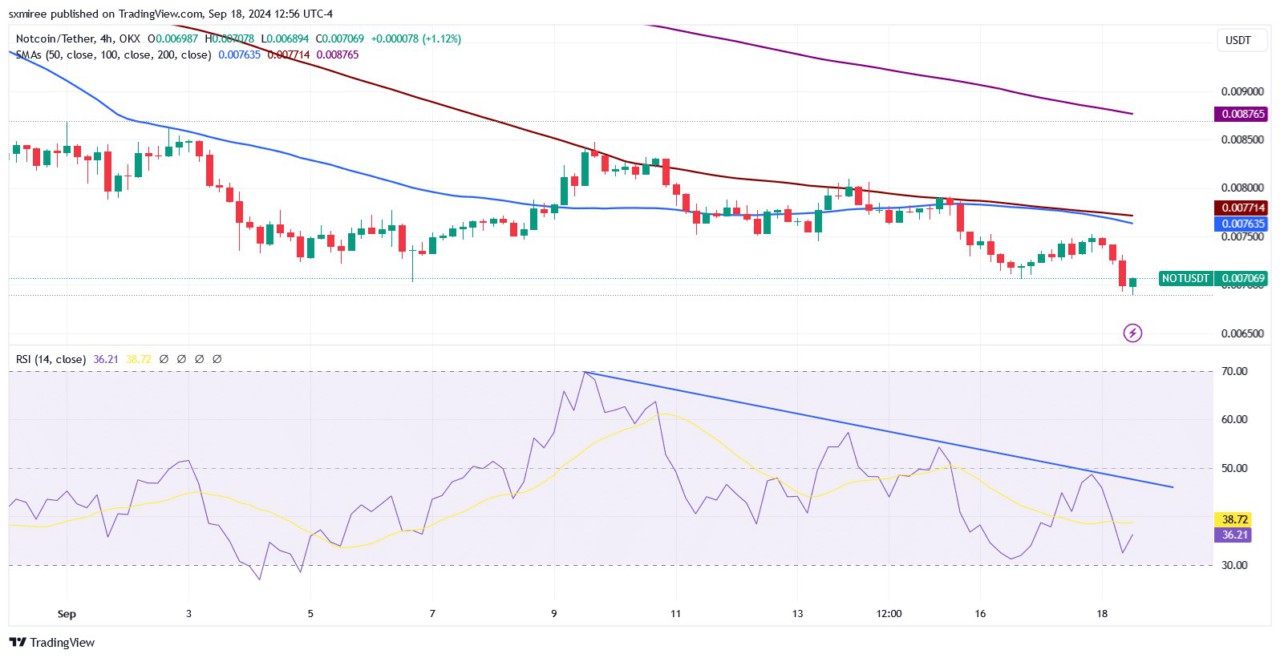This screenshot has height=658, width=1280.
Task: Click the purple lightning bolt event icon
Action: click(1133, 333)
